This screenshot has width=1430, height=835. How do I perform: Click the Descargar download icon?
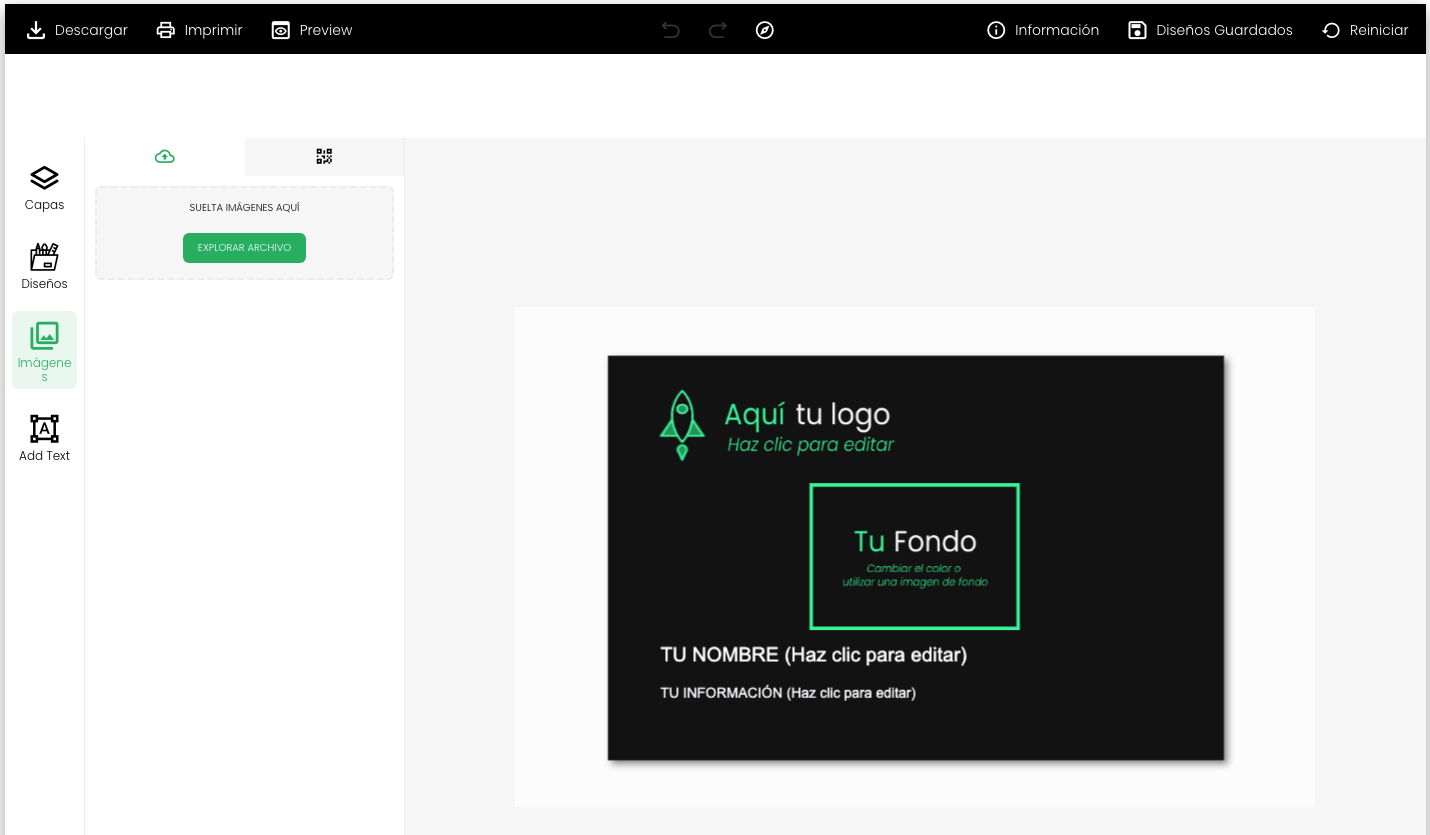[36, 30]
